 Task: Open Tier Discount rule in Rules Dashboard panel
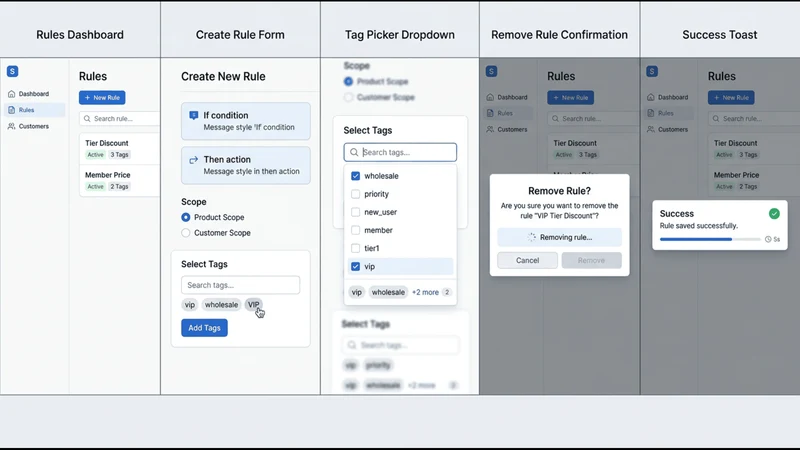pyautogui.click(x=120, y=148)
